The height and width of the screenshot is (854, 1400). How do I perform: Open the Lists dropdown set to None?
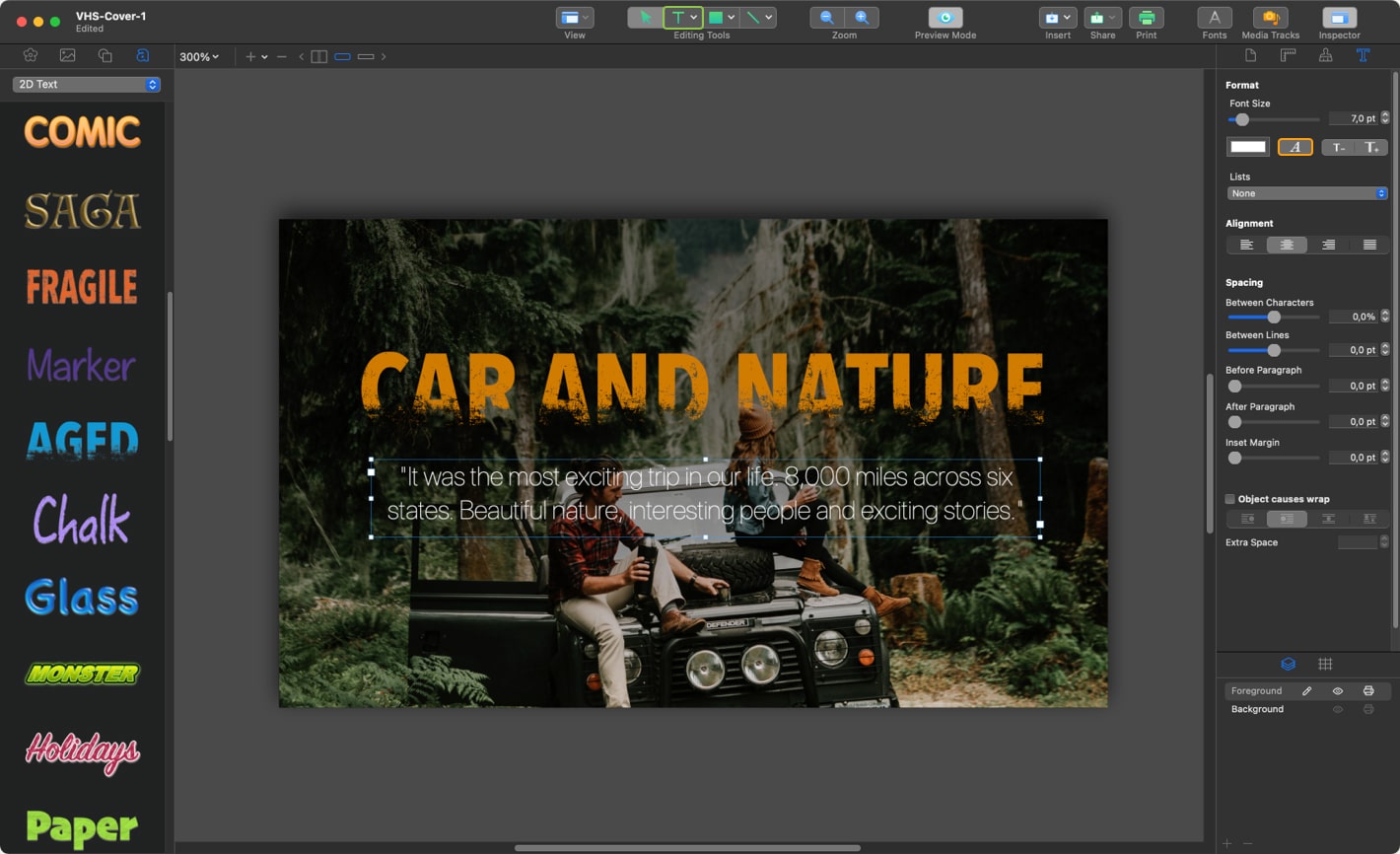[x=1307, y=193]
